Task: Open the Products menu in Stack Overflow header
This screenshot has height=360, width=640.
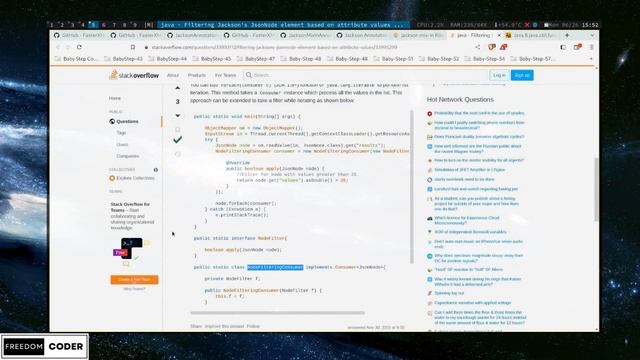Action: [x=197, y=75]
